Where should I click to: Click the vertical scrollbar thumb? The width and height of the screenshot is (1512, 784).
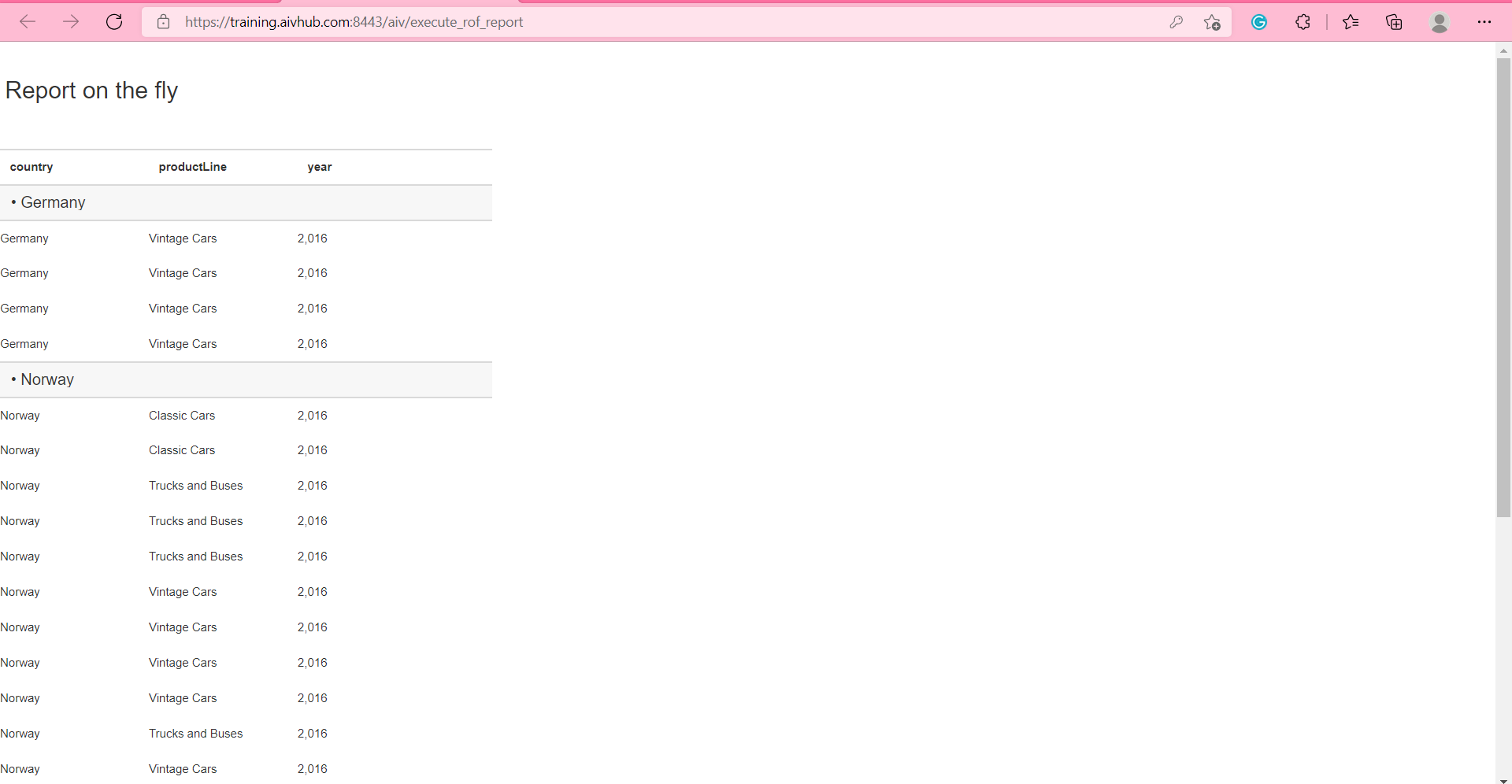point(1503,287)
